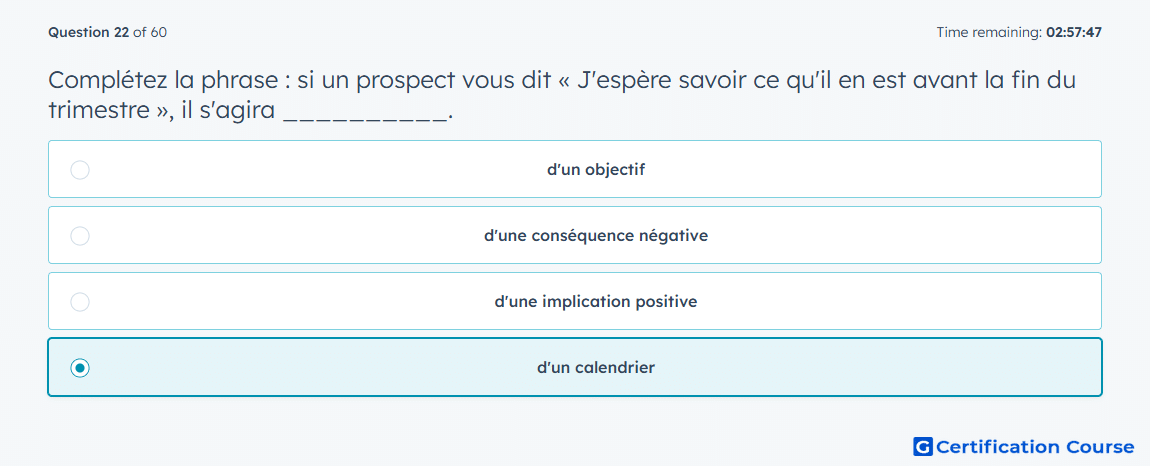Select the "d'une conséquence négative" radio button
Viewport: 1150px width, 466px height.
80,236
